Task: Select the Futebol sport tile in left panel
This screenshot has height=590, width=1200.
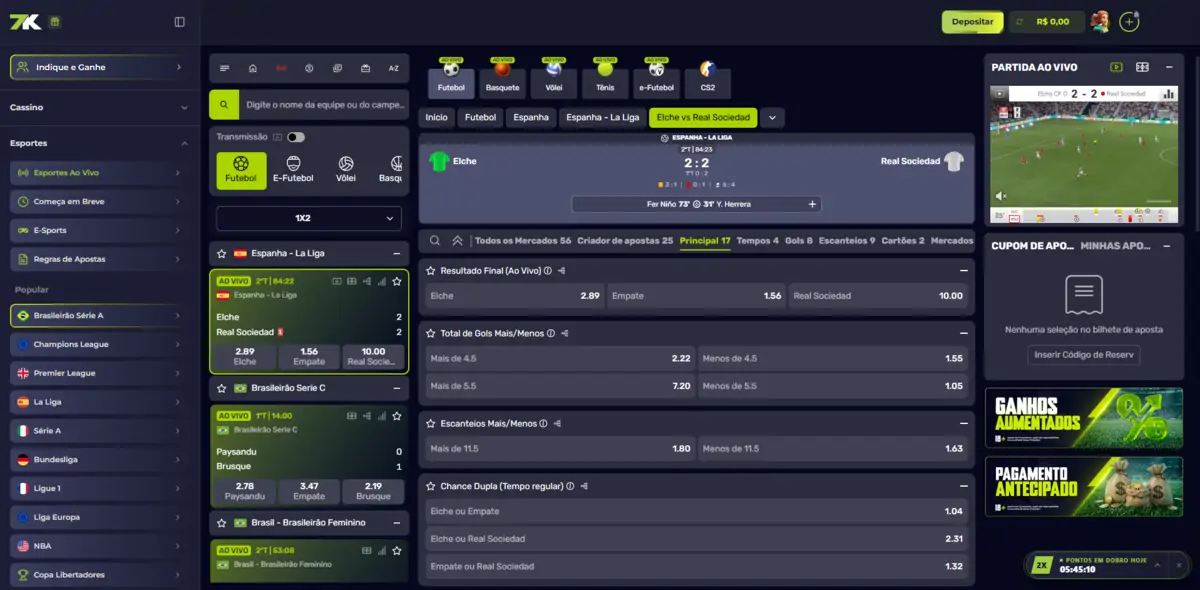Action: pos(241,171)
